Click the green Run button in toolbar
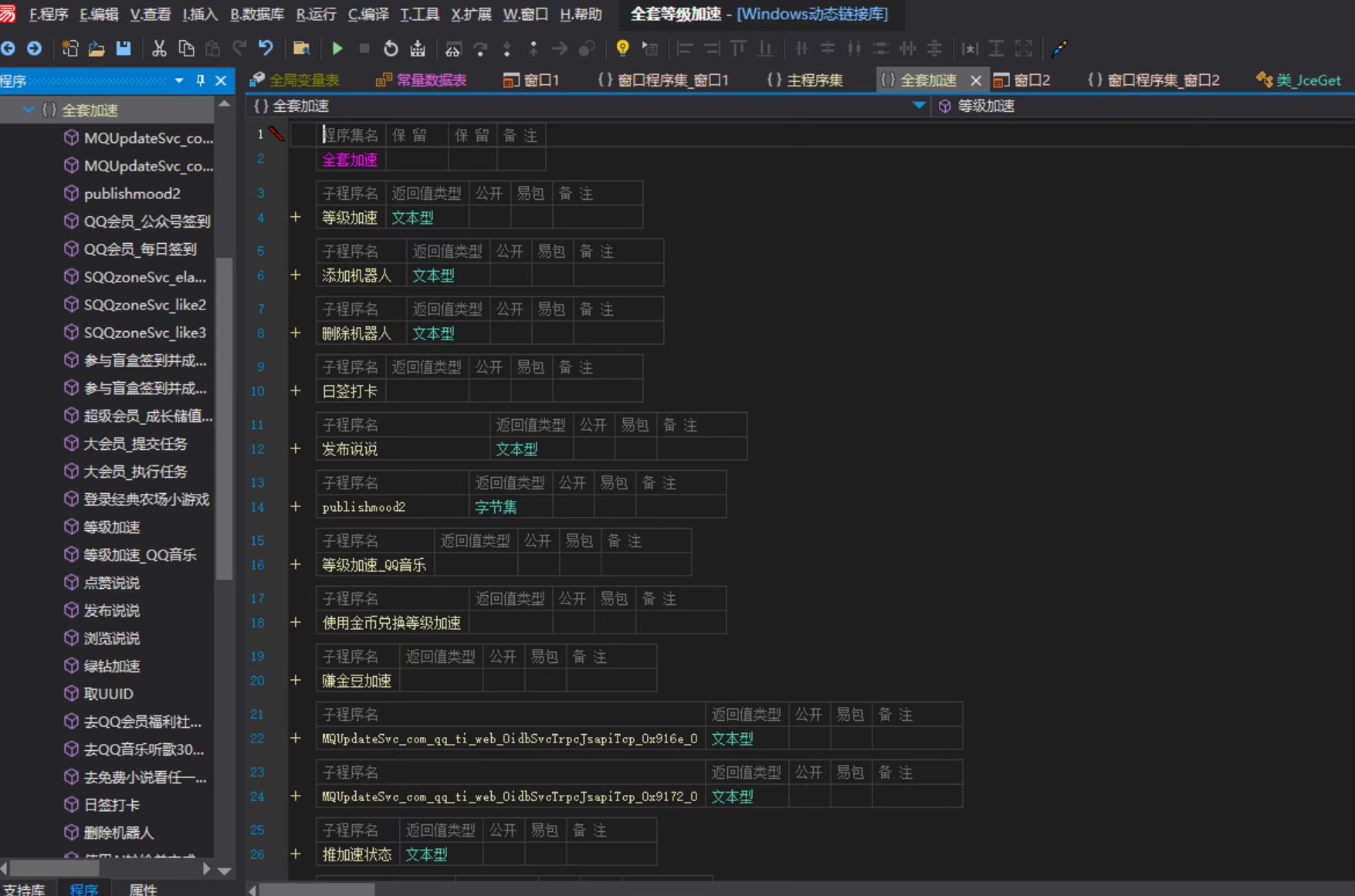 tap(337, 49)
